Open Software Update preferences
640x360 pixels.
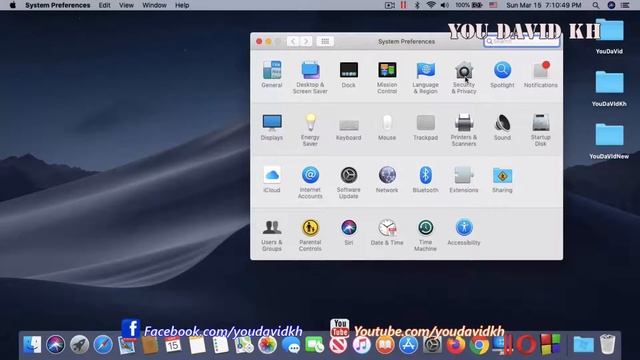pyautogui.click(x=349, y=182)
